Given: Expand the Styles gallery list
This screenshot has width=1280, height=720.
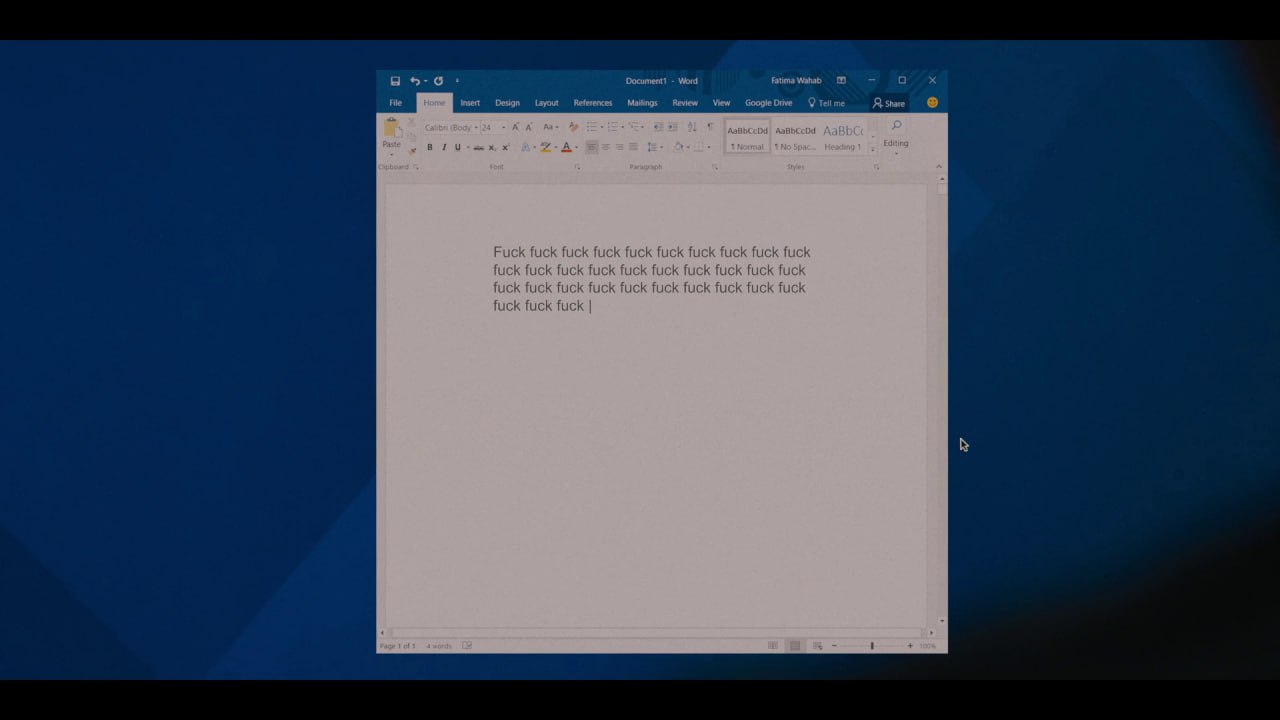Looking at the screenshot, I should point(873,150).
